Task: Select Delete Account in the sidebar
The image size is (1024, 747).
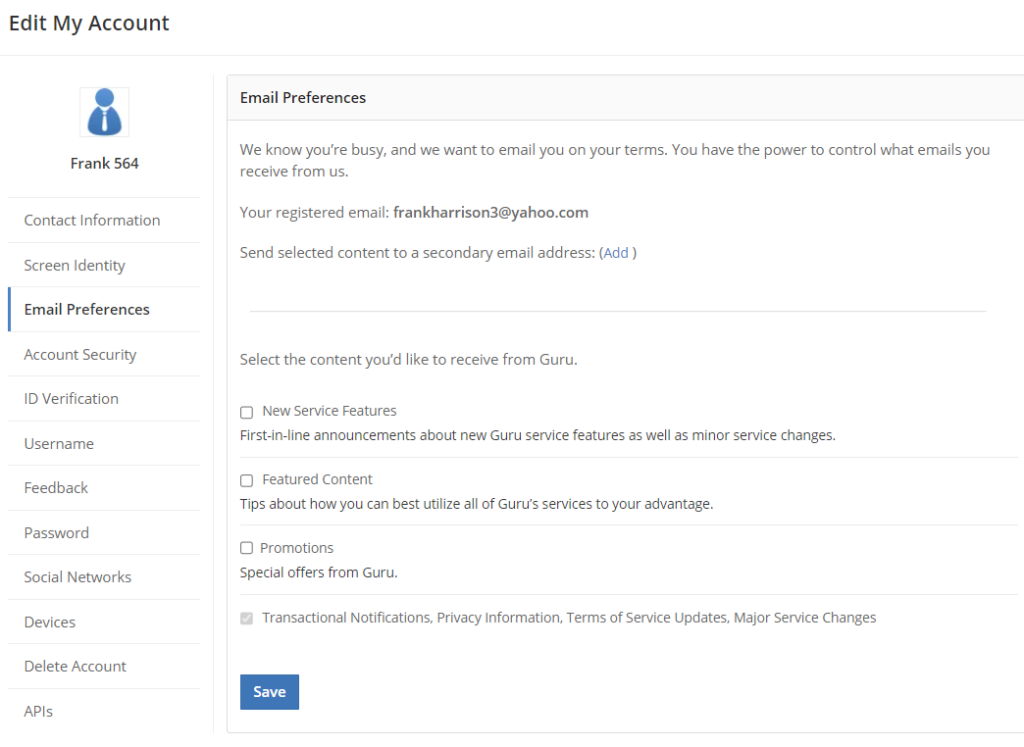Action: coord(75,666)
